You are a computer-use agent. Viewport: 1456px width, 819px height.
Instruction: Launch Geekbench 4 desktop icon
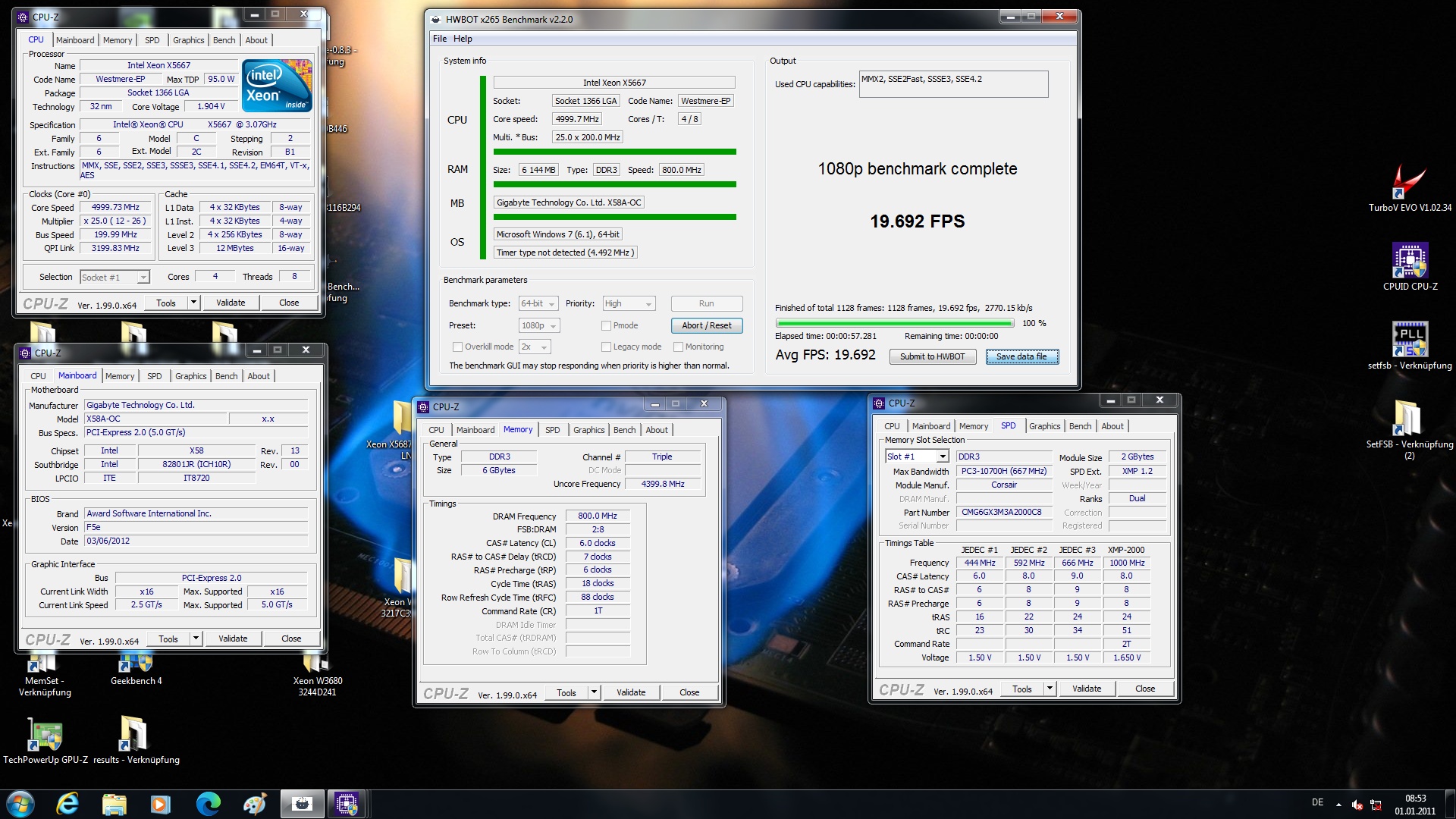pos(136,668)
